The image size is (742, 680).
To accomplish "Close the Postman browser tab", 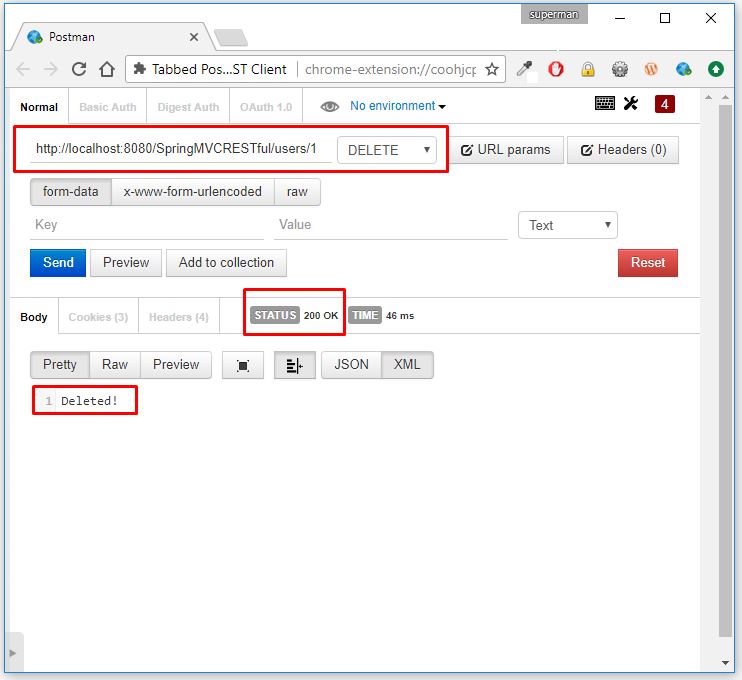I will (194, 37).
